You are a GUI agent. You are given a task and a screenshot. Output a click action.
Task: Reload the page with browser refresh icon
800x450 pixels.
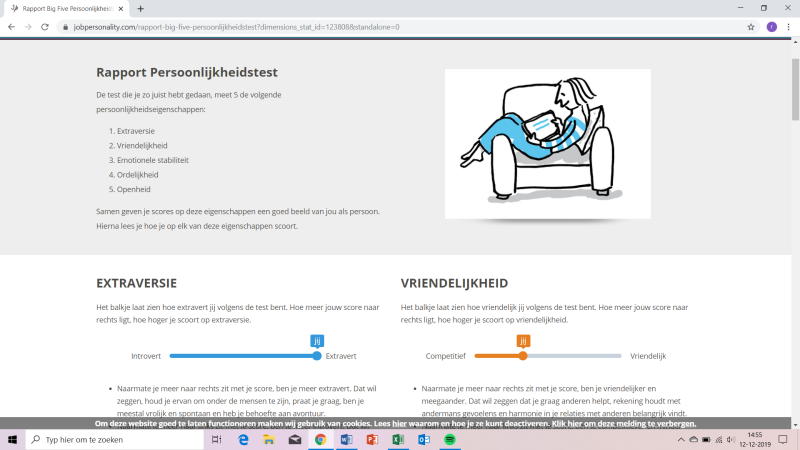click(x=45, y=27)
